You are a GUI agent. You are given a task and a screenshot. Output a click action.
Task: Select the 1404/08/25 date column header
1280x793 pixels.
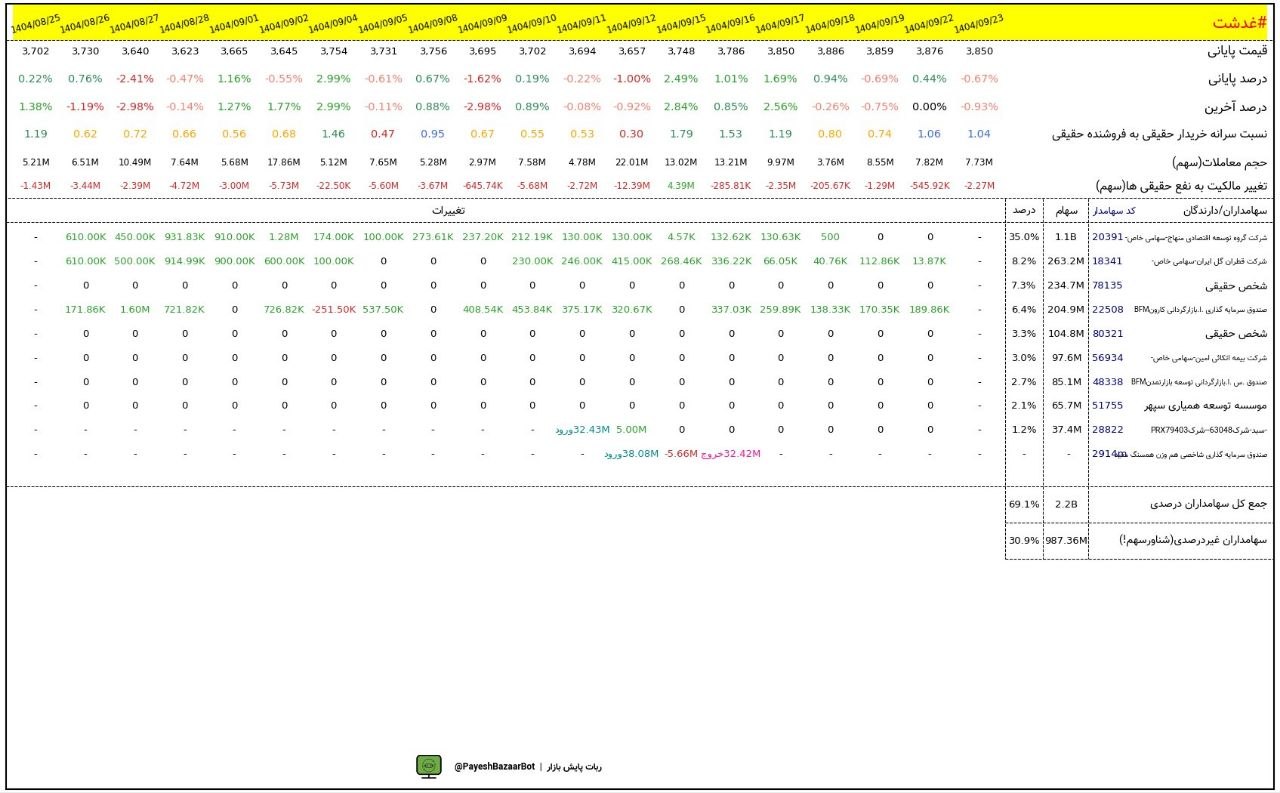pos(35,22)
